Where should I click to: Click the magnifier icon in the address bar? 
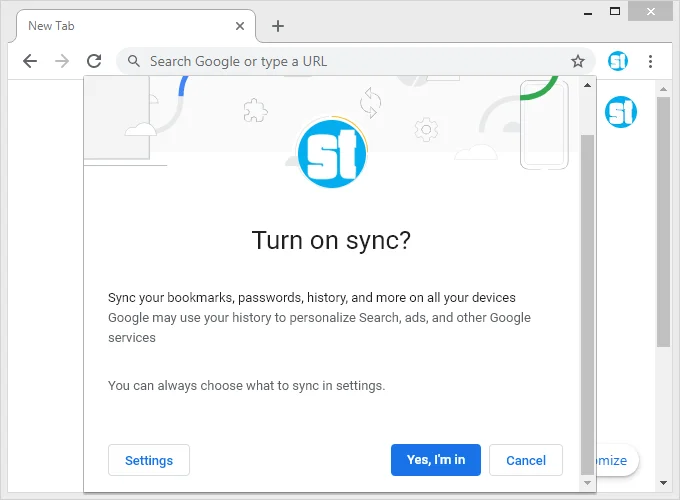134,61
